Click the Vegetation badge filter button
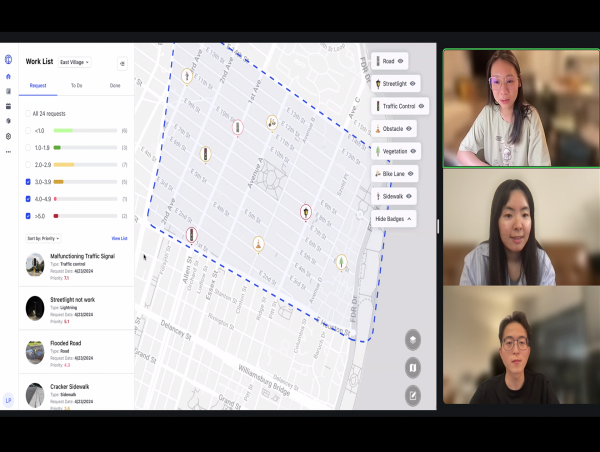 pos(396,151)
